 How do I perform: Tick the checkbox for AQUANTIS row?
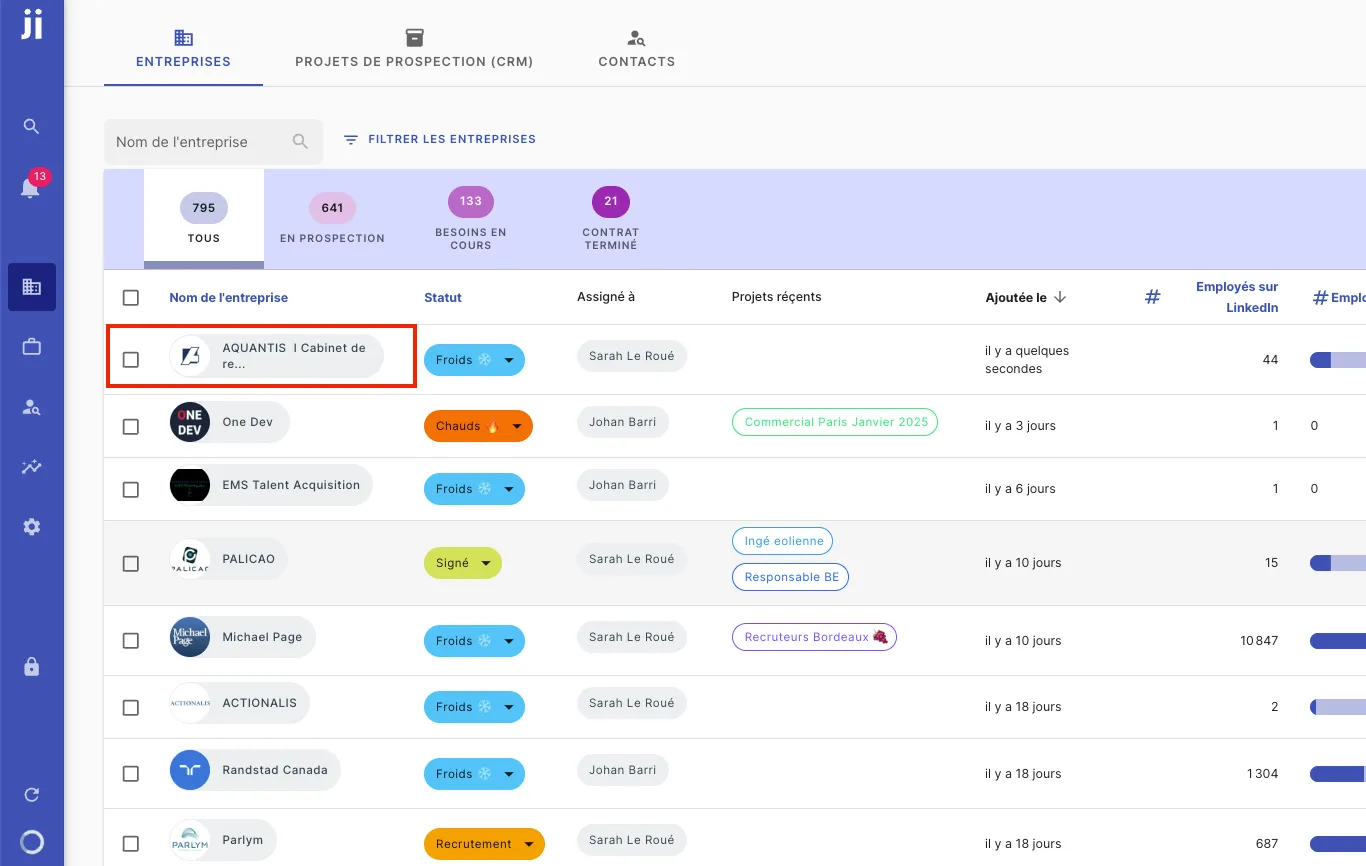[x=131, y=359]
